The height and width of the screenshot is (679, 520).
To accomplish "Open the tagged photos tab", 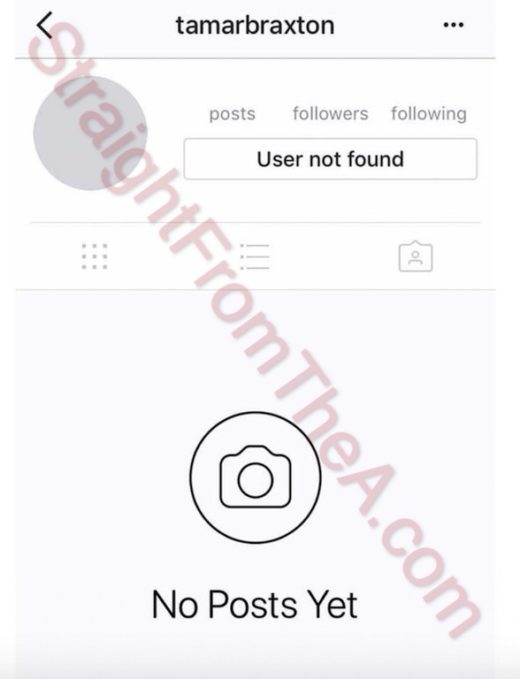I will pos(415,256).
